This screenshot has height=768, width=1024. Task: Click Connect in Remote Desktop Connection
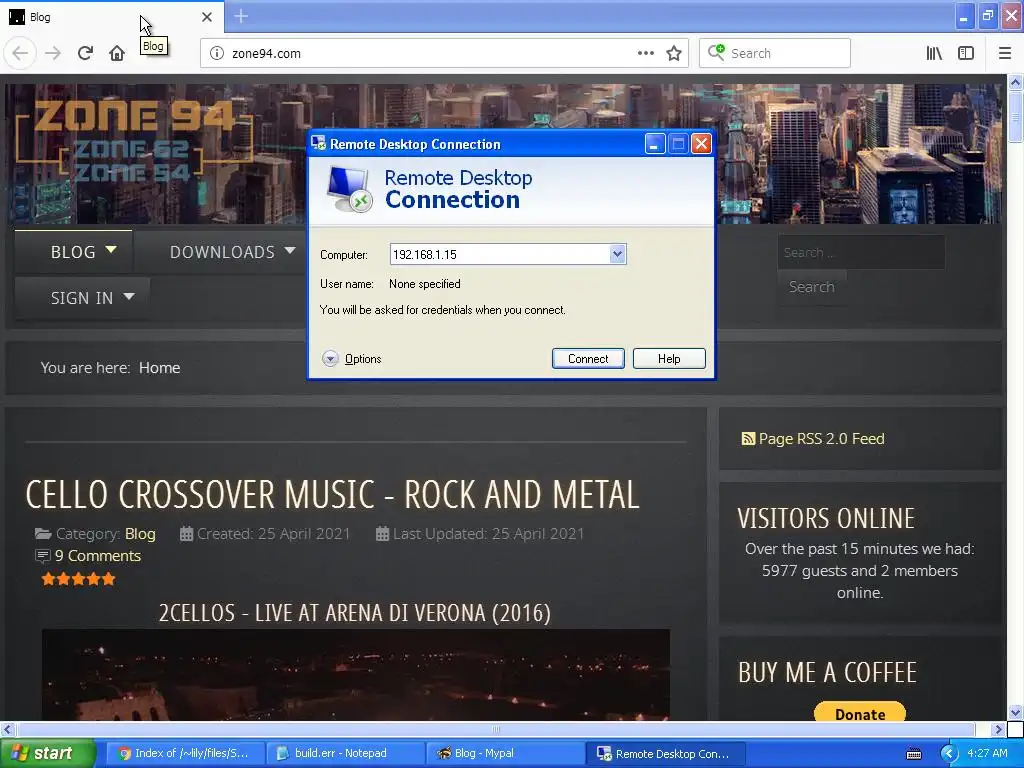[x=588, y=359]
